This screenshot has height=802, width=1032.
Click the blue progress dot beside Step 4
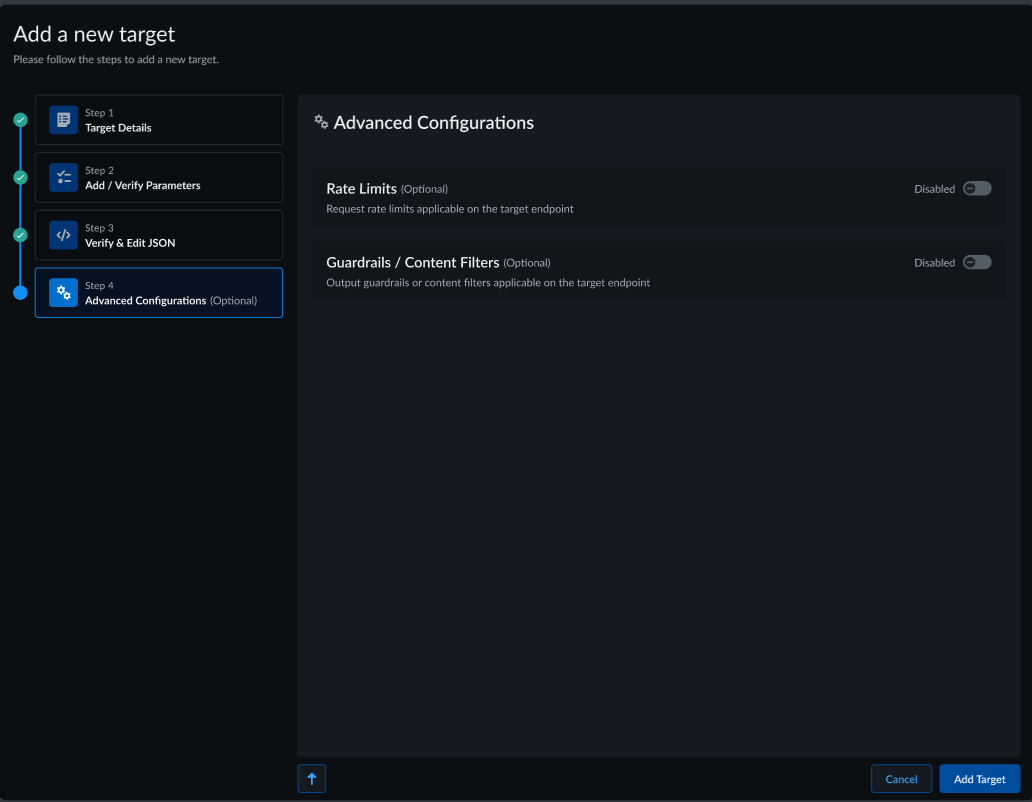click(20, 293)
